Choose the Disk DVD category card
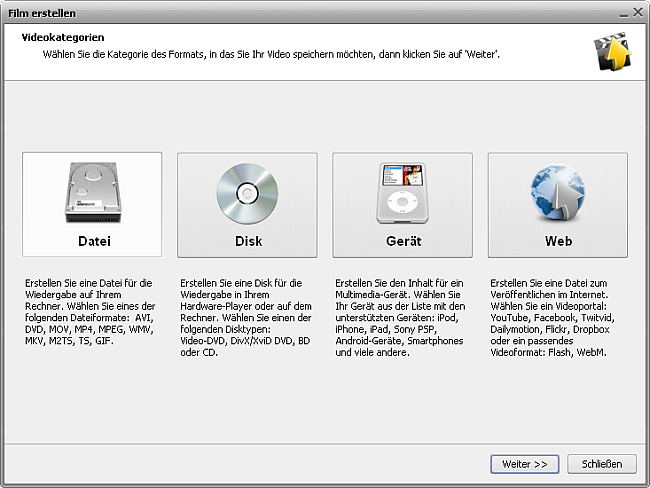Viewport: 650px width, 488px height. (x=247, y=205)
